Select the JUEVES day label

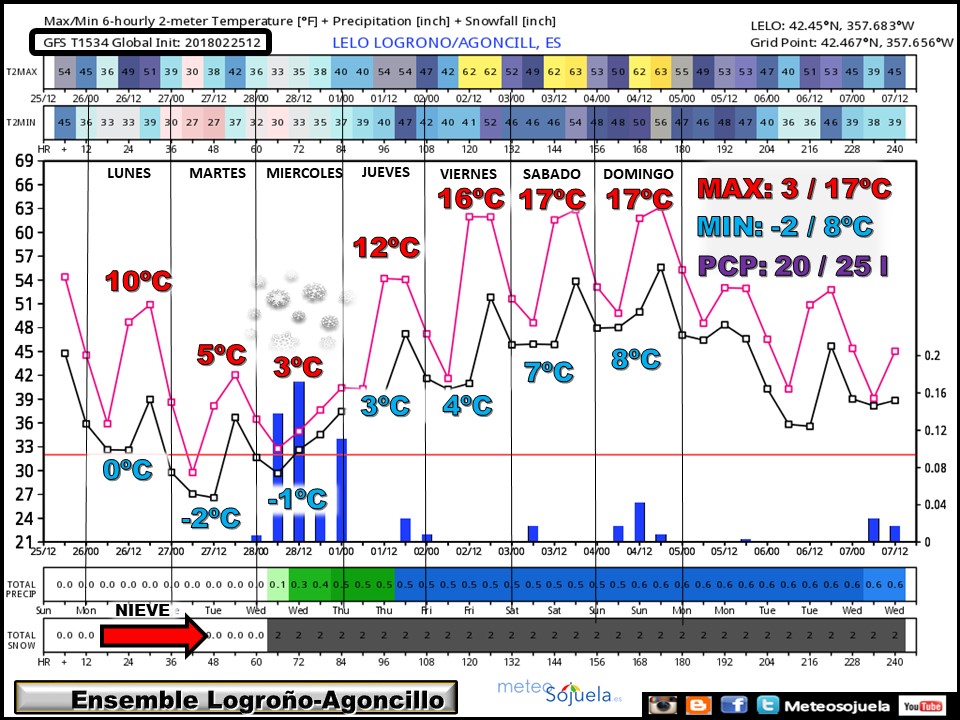click(x=385, y=172)
